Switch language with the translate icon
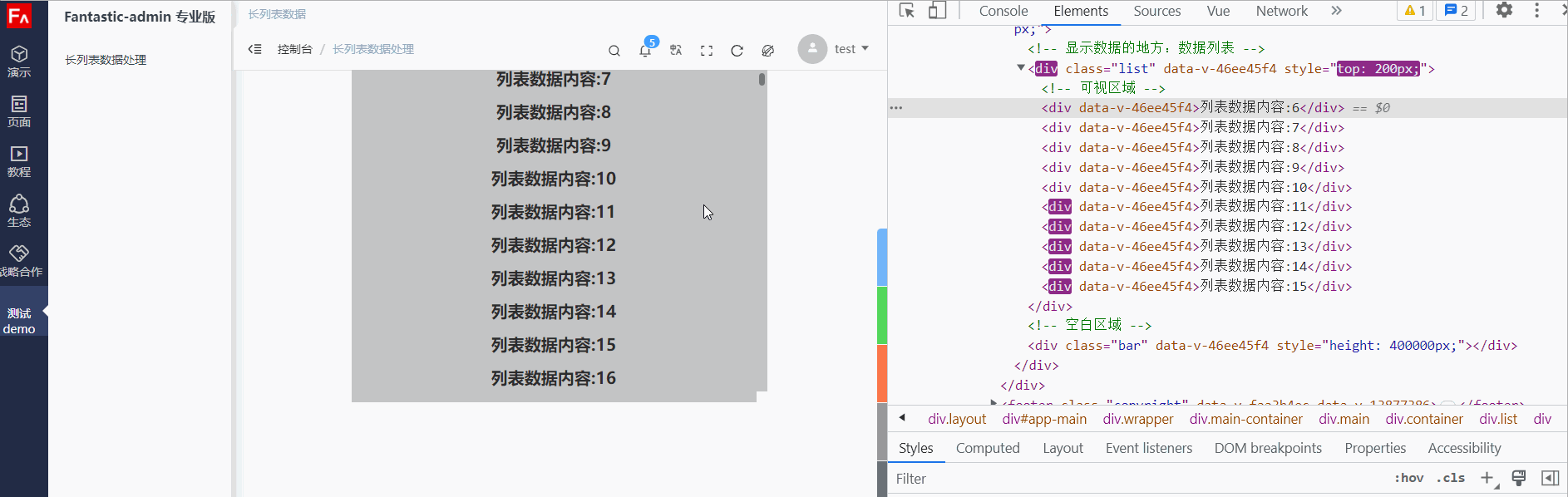This screenshot has width=1568, height=497. [x=676, y=51]
